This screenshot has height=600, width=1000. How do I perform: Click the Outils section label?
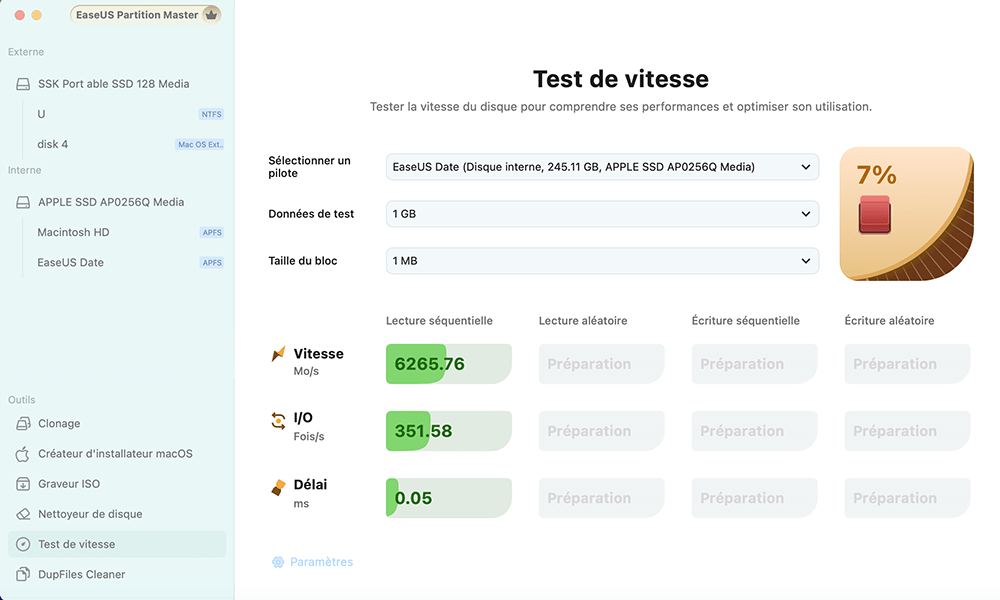22,400
